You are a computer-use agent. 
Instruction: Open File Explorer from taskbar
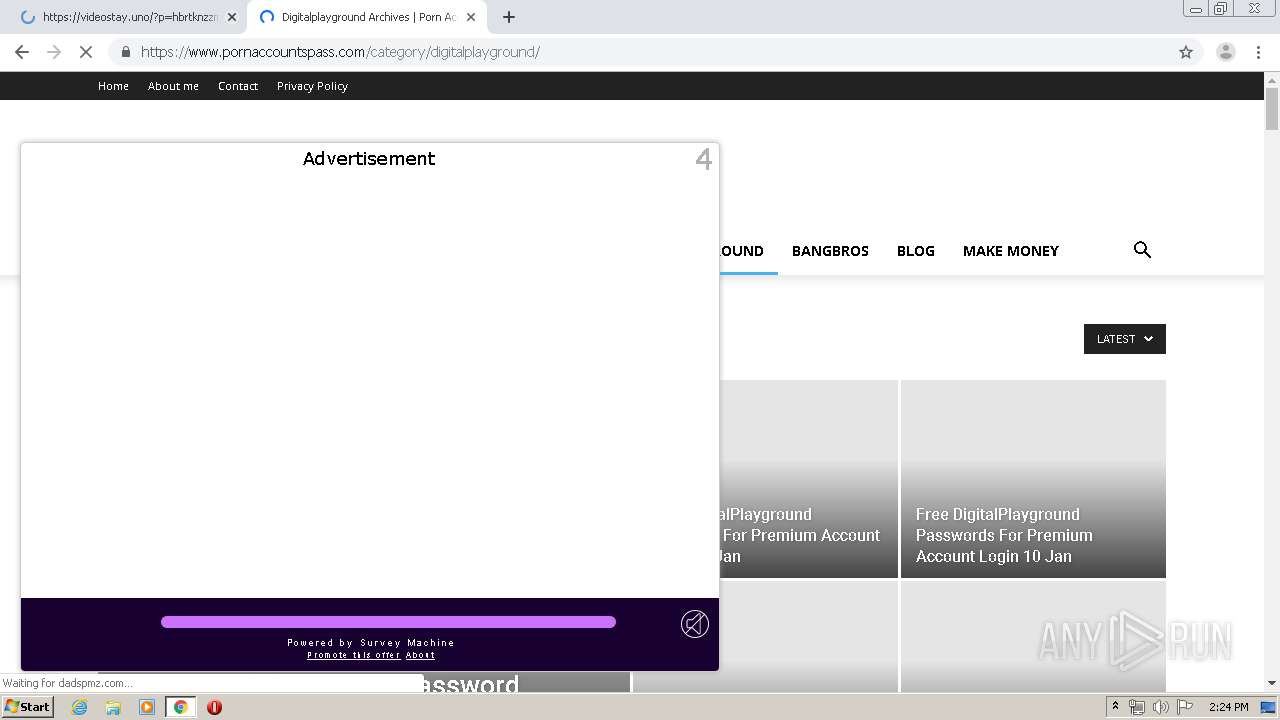[x=113, y=707]
